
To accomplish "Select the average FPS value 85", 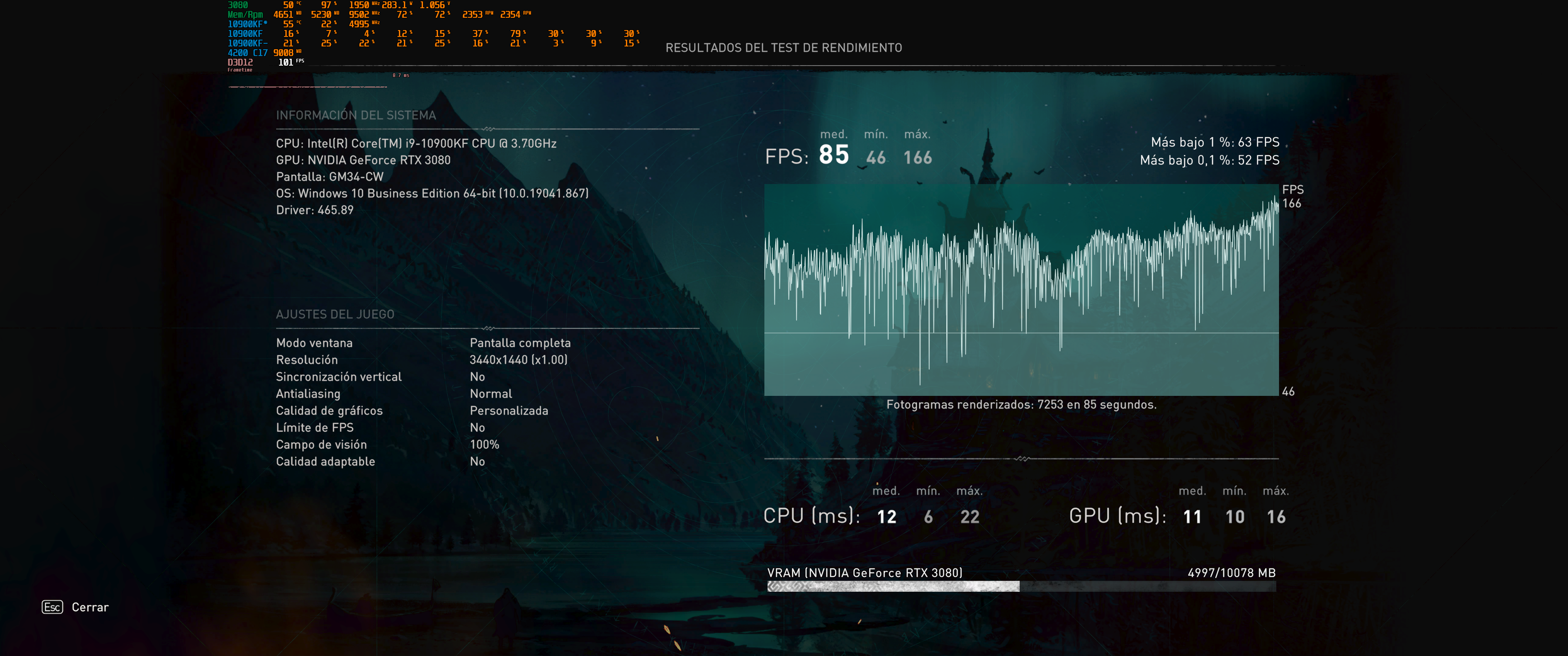I will pyautogui.click(x=833, y=155).
